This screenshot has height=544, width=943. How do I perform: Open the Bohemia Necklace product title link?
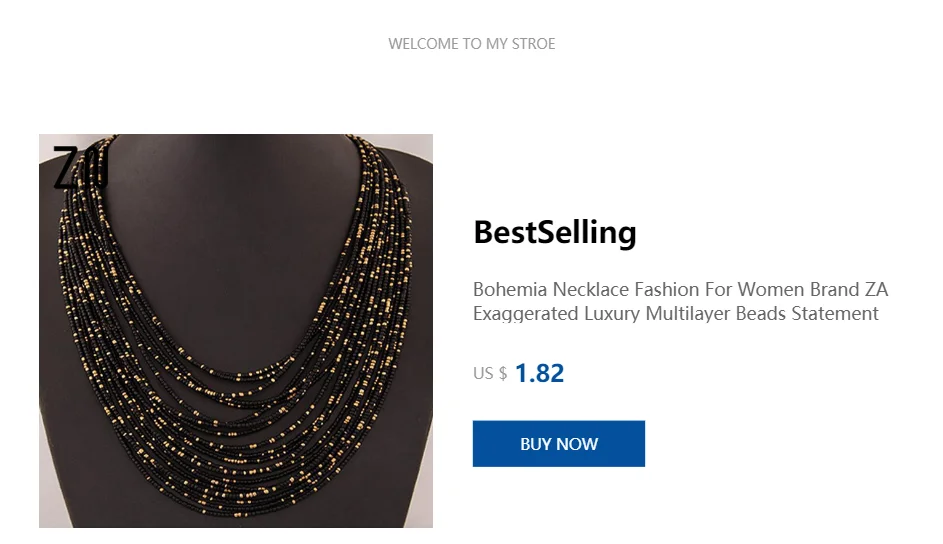pos(680,301)
